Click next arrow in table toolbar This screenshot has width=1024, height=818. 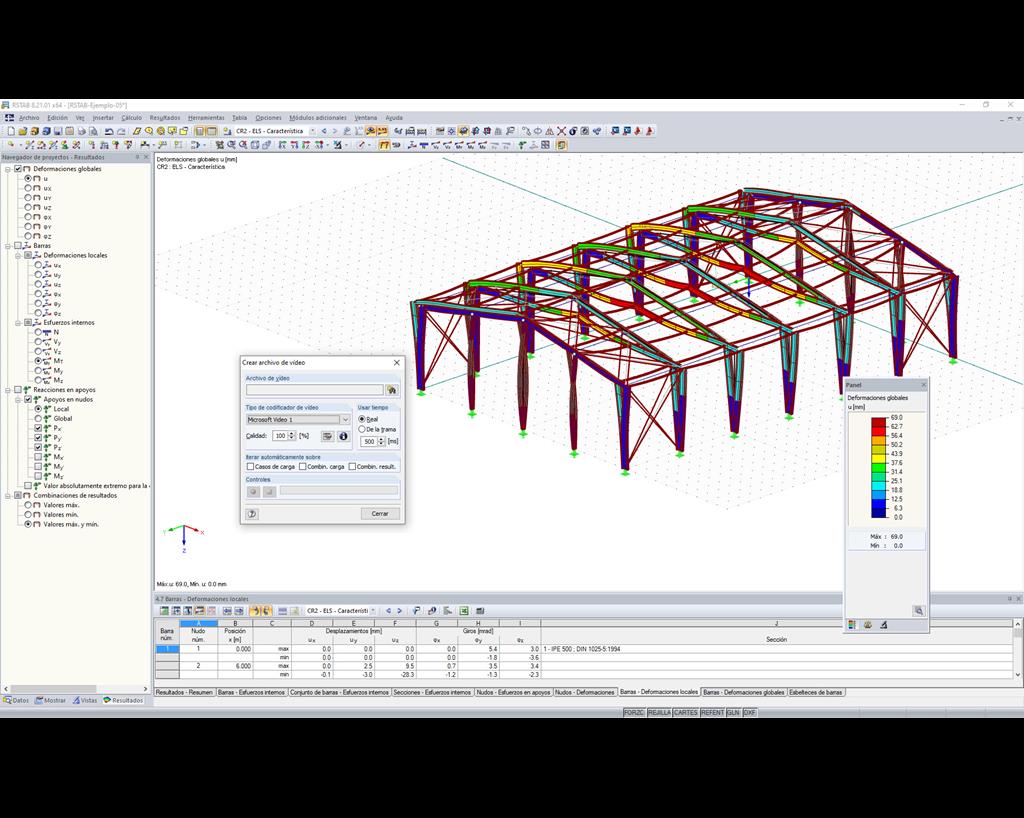click(399, 610)
